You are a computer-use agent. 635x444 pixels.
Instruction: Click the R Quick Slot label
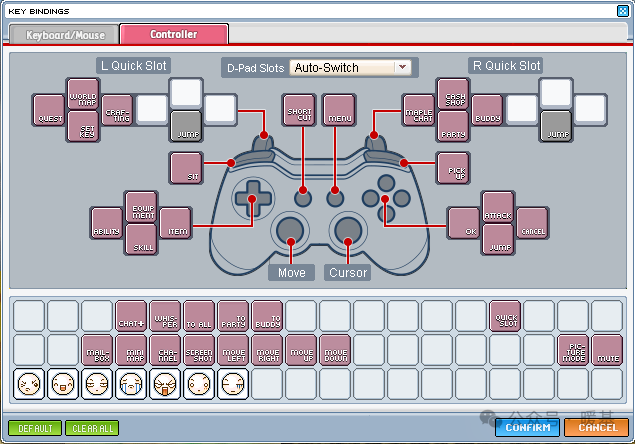pos(506,66)
